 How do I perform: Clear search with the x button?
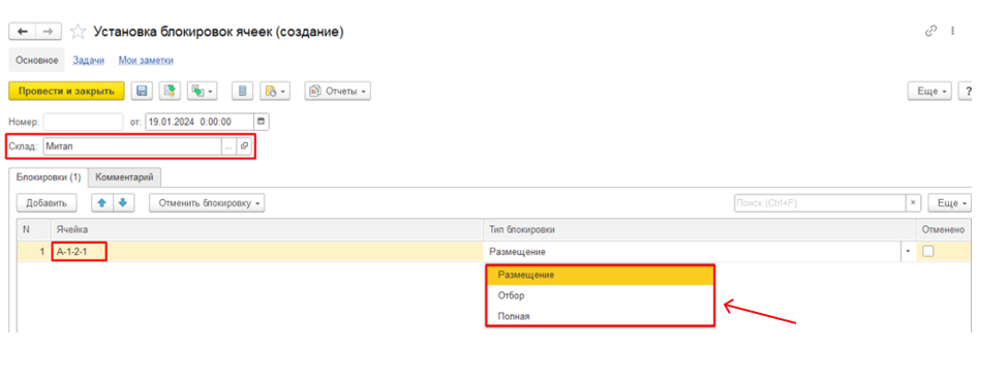pyautogui.click(x=913, y=203)
